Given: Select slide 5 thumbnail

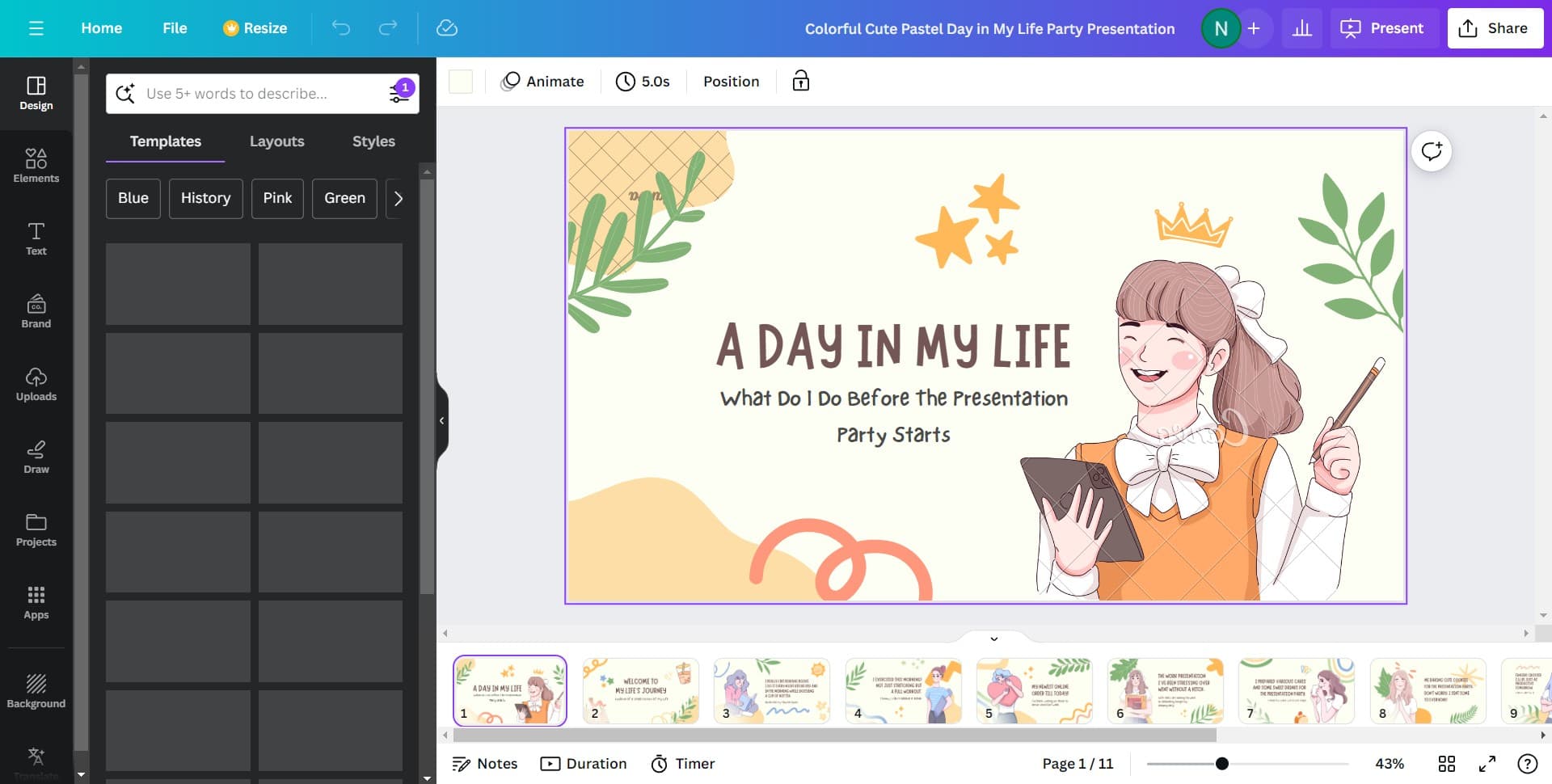Looking at the screenshot, I should pyautogui.click(x=1034, y=690).
